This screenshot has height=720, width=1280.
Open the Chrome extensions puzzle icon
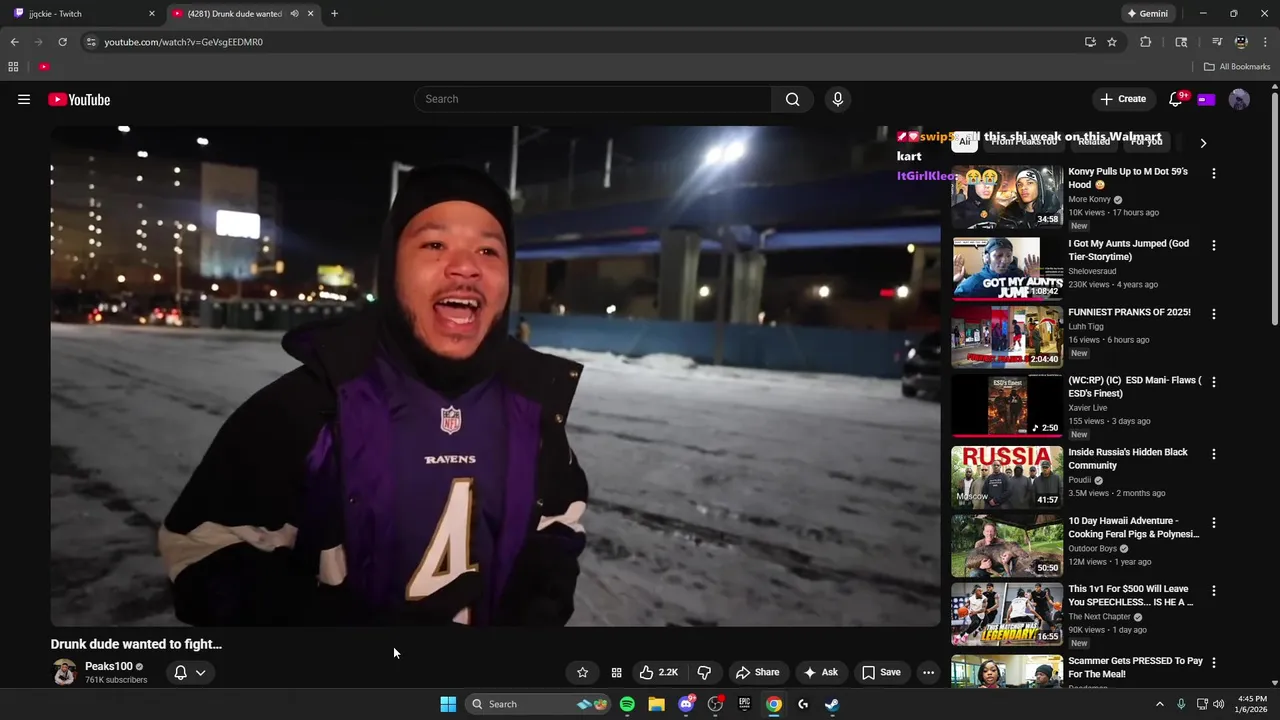pyautogui.click(x=1146, y=42)
